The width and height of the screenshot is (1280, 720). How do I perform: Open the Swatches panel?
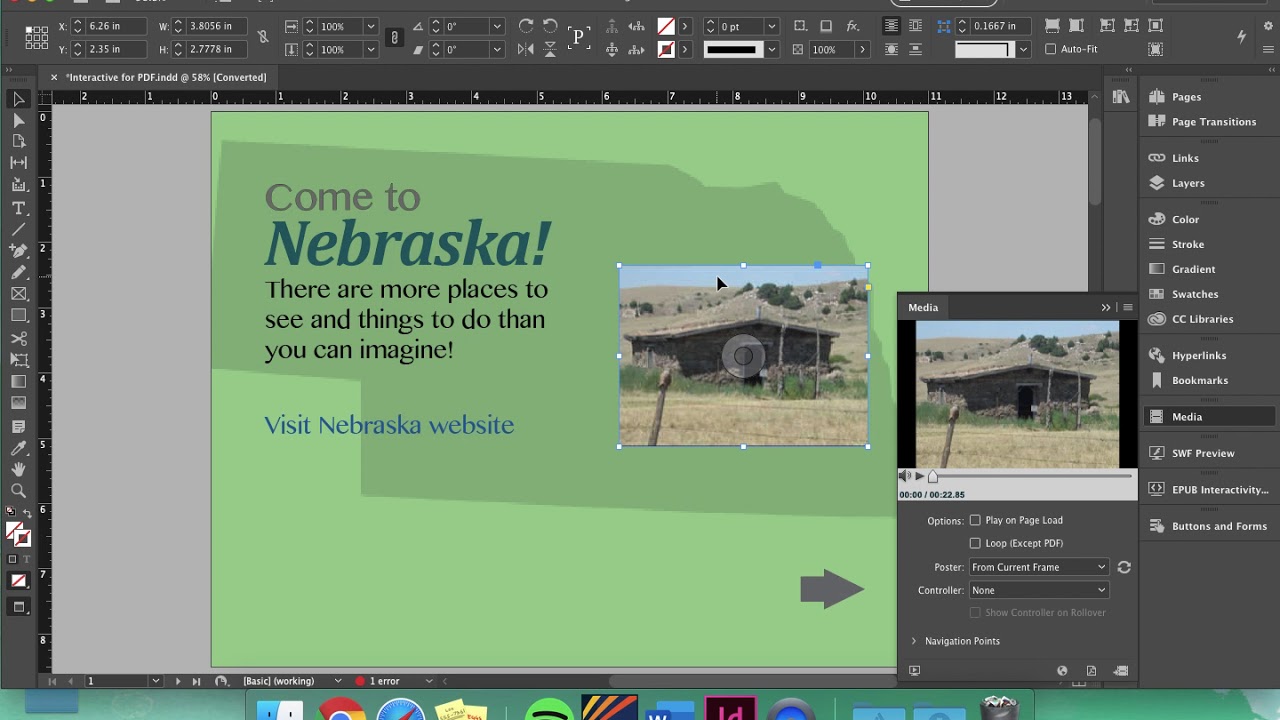[x=1194, y=294]
